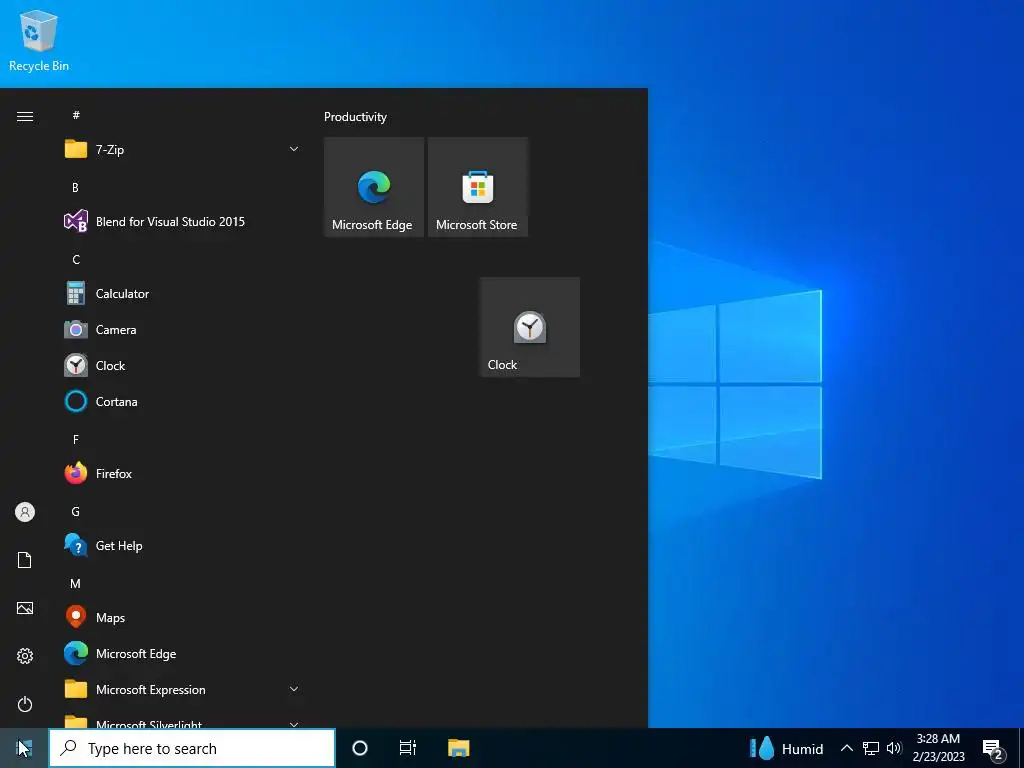The image size is (1024, 768).
Task: Expand the Start menu hamburger navigation
Action: [25, 116]
